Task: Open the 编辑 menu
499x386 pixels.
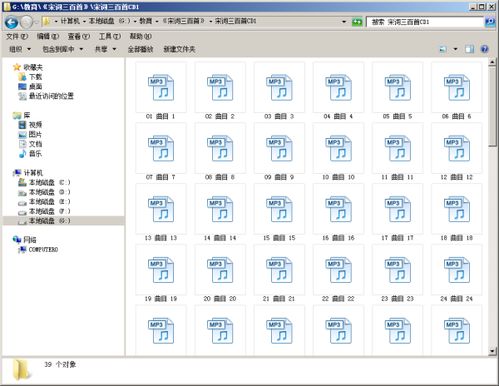Action: pos(48,36)
